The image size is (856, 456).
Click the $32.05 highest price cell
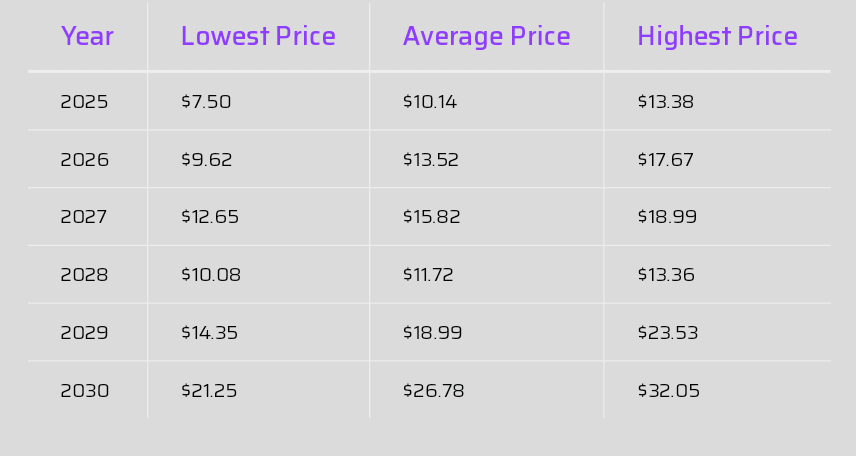(x=669, y=391)
